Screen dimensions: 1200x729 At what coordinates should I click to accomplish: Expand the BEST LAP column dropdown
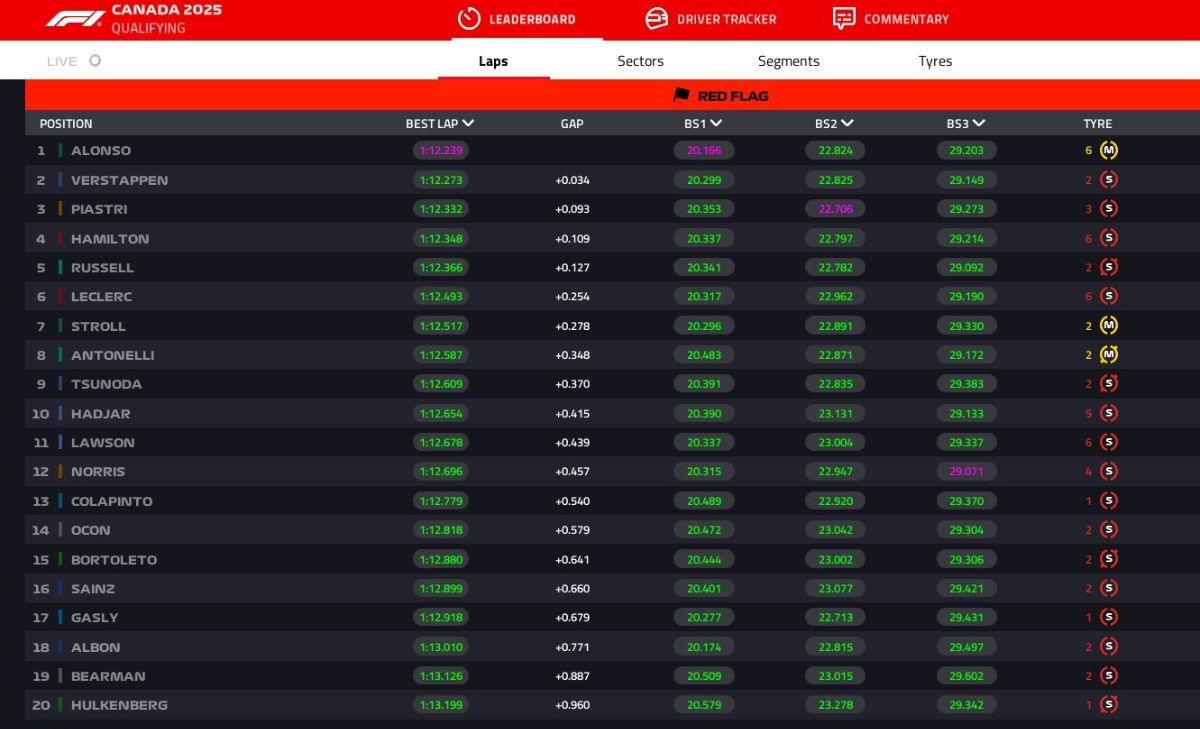468,124
